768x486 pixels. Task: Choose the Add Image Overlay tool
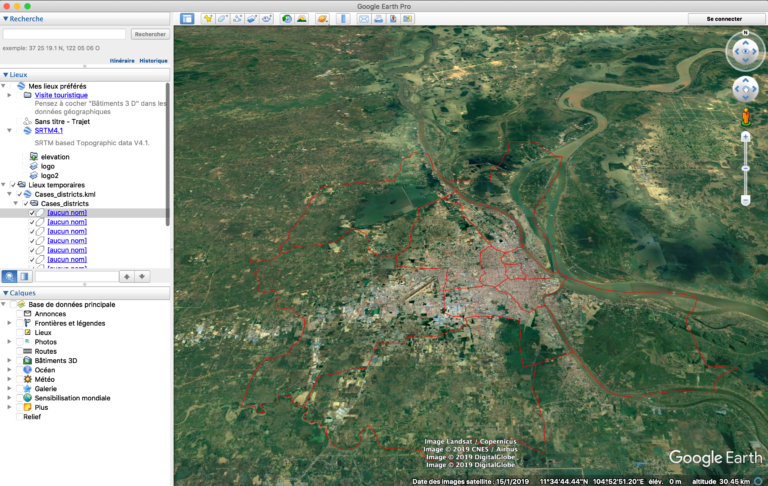coord(252,19)
